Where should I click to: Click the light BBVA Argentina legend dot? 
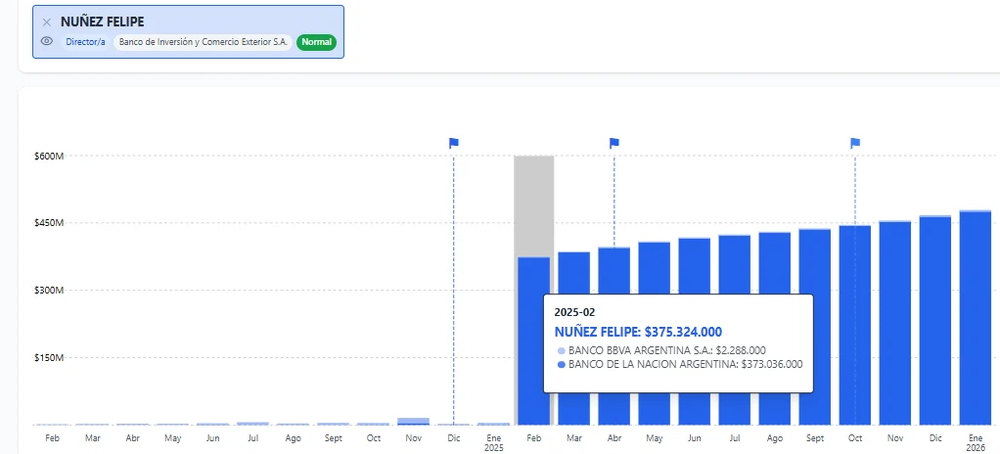point(561,351)
